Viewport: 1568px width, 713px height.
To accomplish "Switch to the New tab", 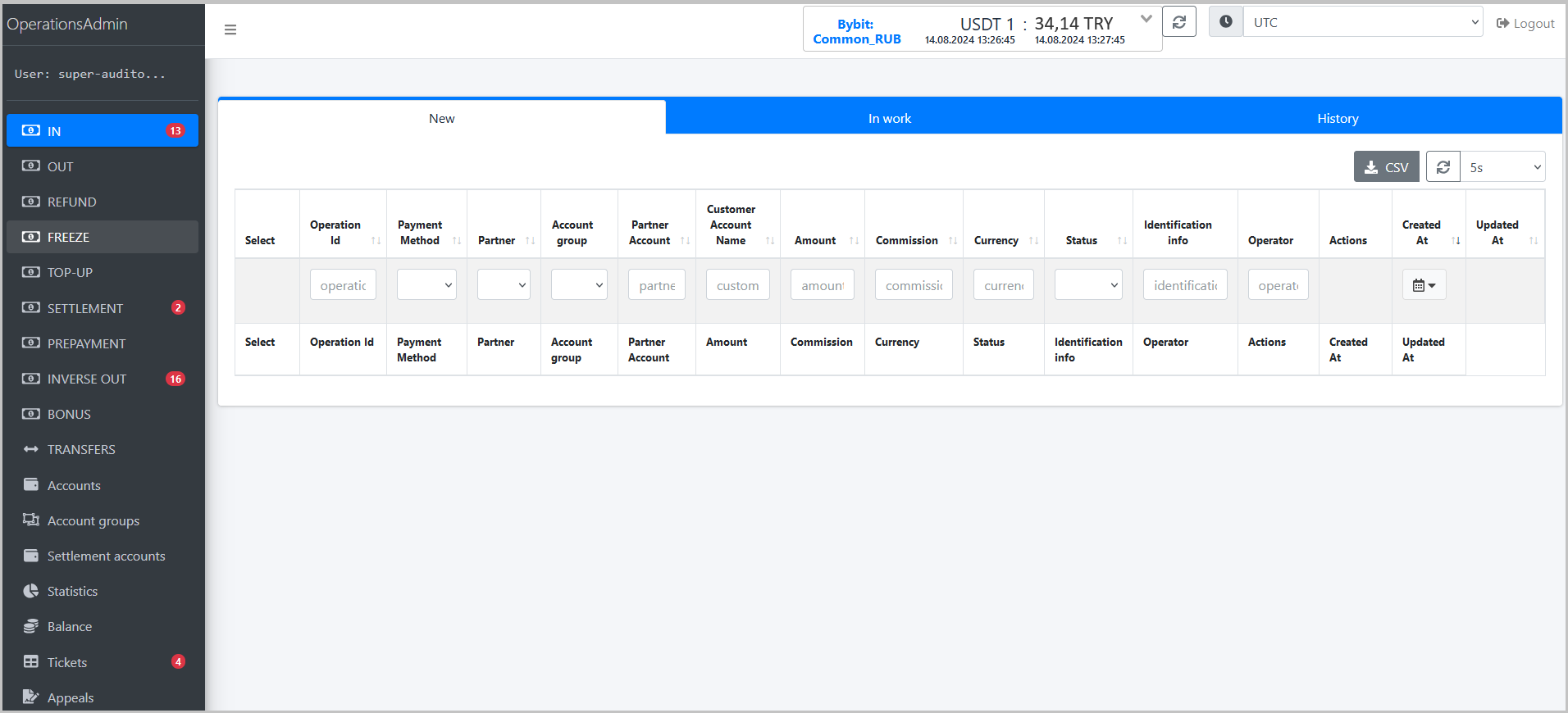I will coord(442,119).
